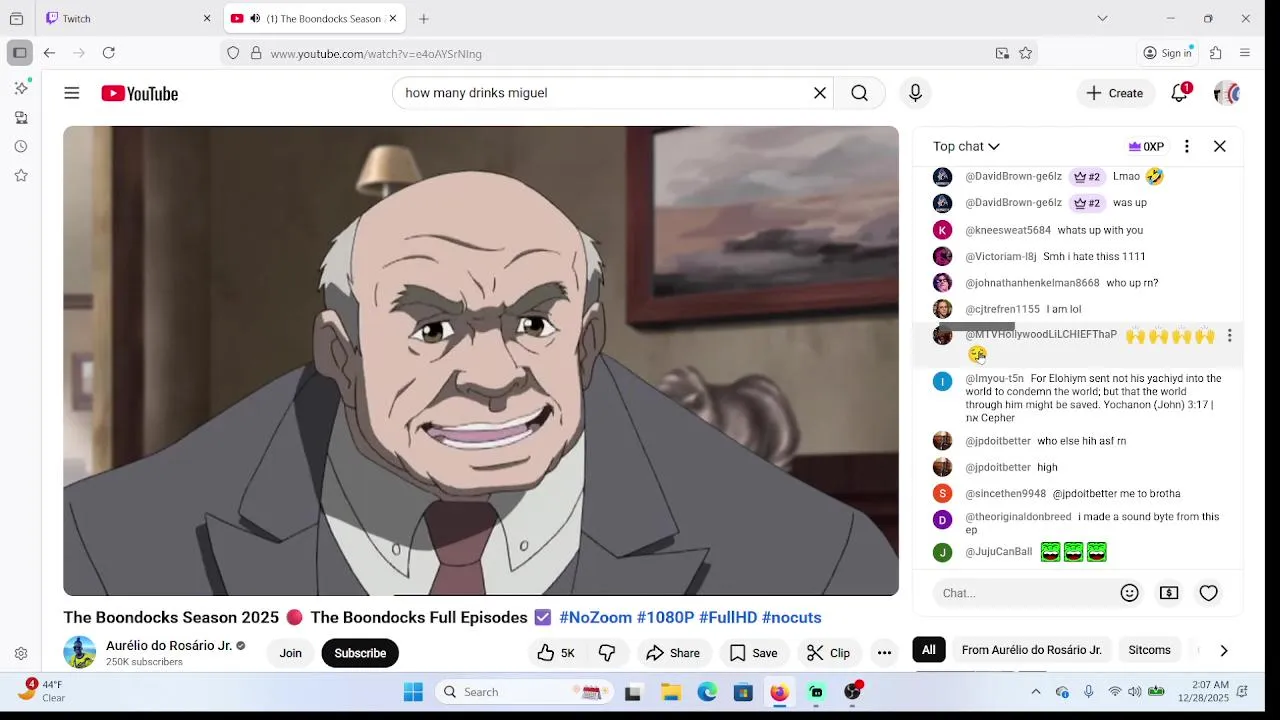Close the Twitch tab
This screenshot has width=1280, height=720.
coord(207,18)
